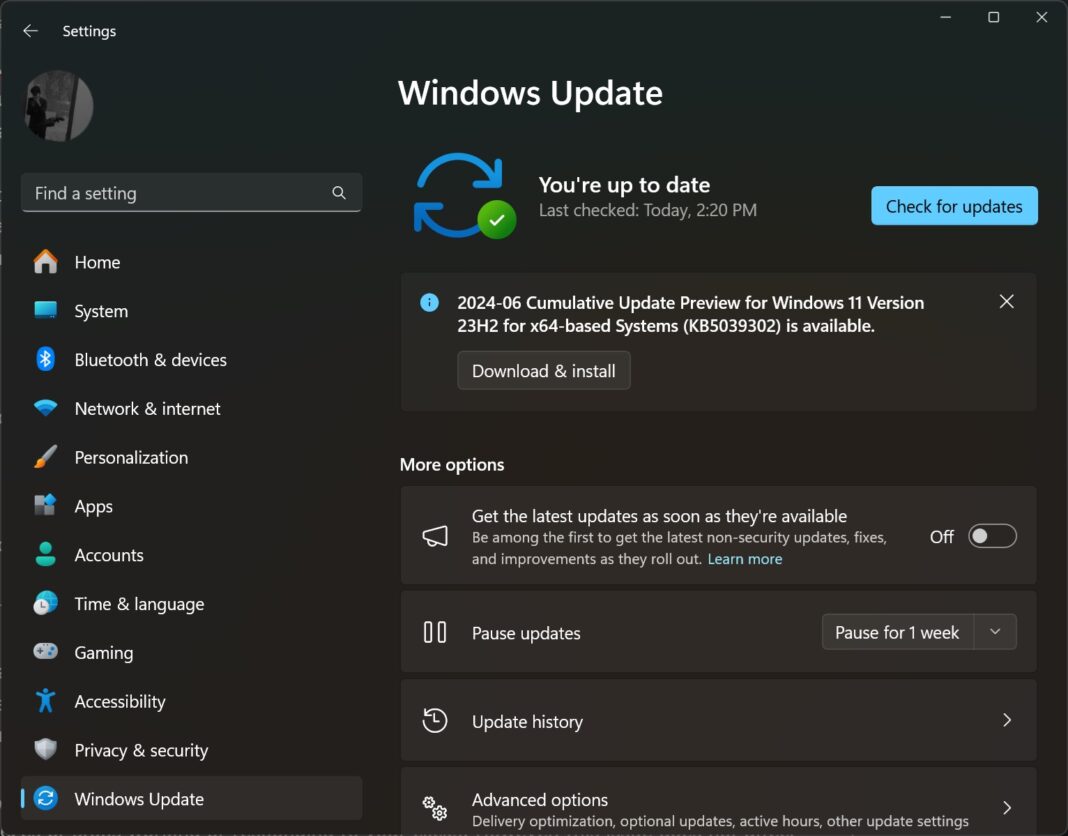
Task: Open Bluetooth & devices settings
Action: (46, 360)
